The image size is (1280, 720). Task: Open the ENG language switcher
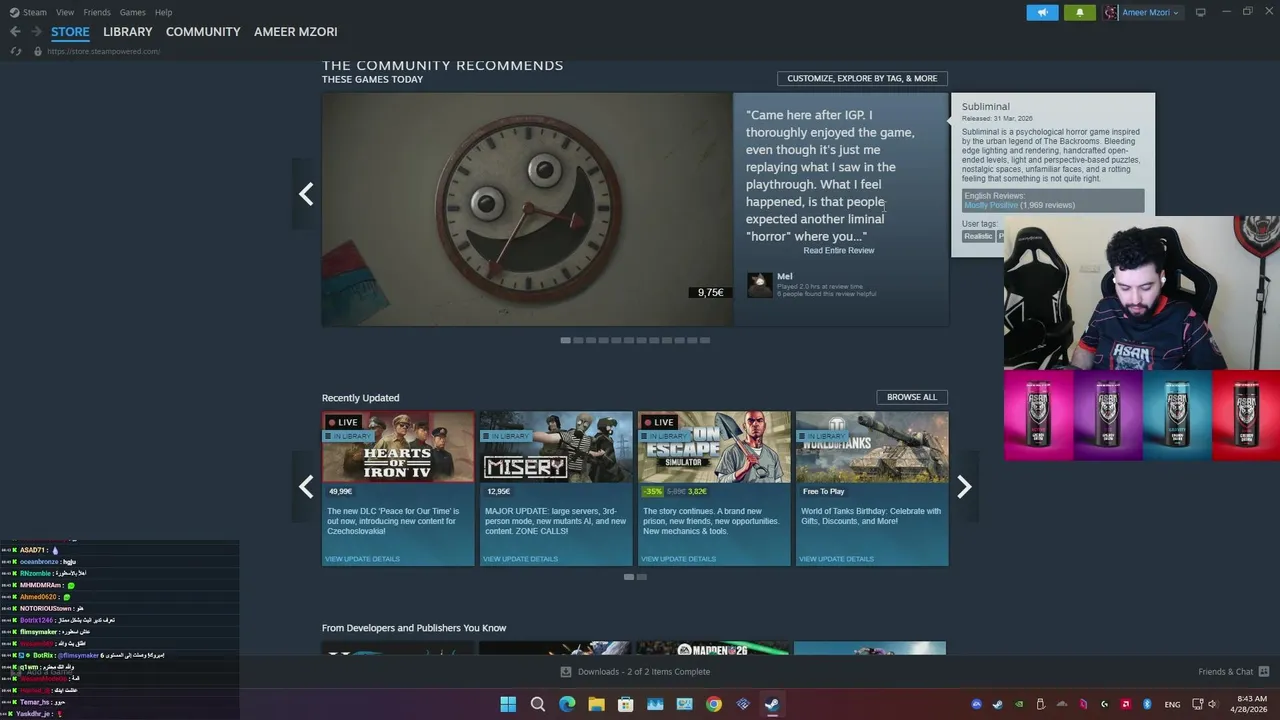coord(1172,704)
